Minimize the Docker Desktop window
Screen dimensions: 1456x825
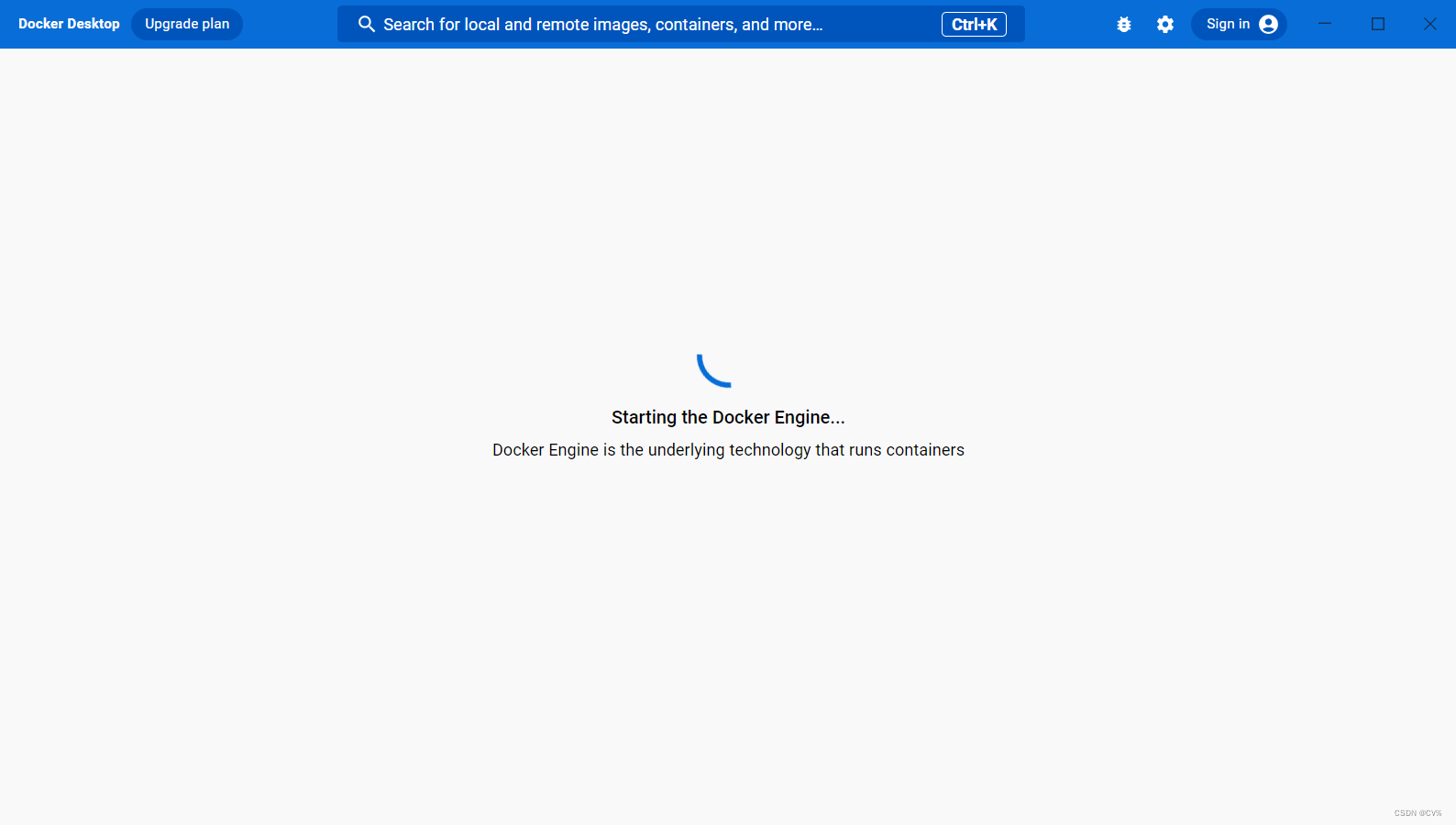pos(1325,24)
